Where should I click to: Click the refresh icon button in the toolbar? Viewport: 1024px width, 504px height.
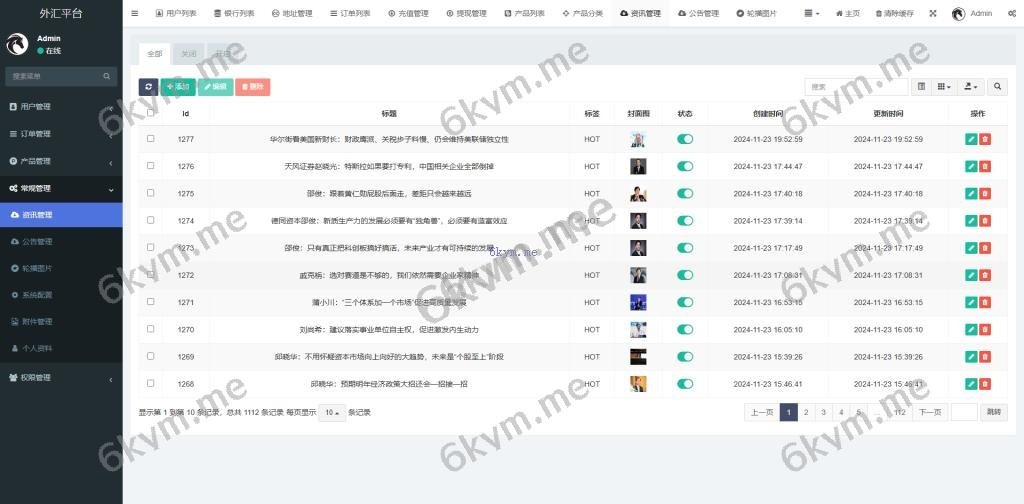point(148,87)
